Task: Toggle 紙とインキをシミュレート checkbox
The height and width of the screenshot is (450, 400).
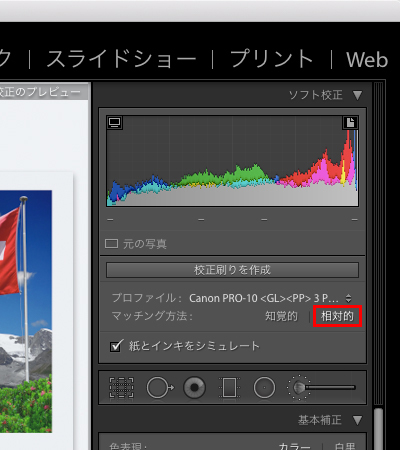Action: 116,346
